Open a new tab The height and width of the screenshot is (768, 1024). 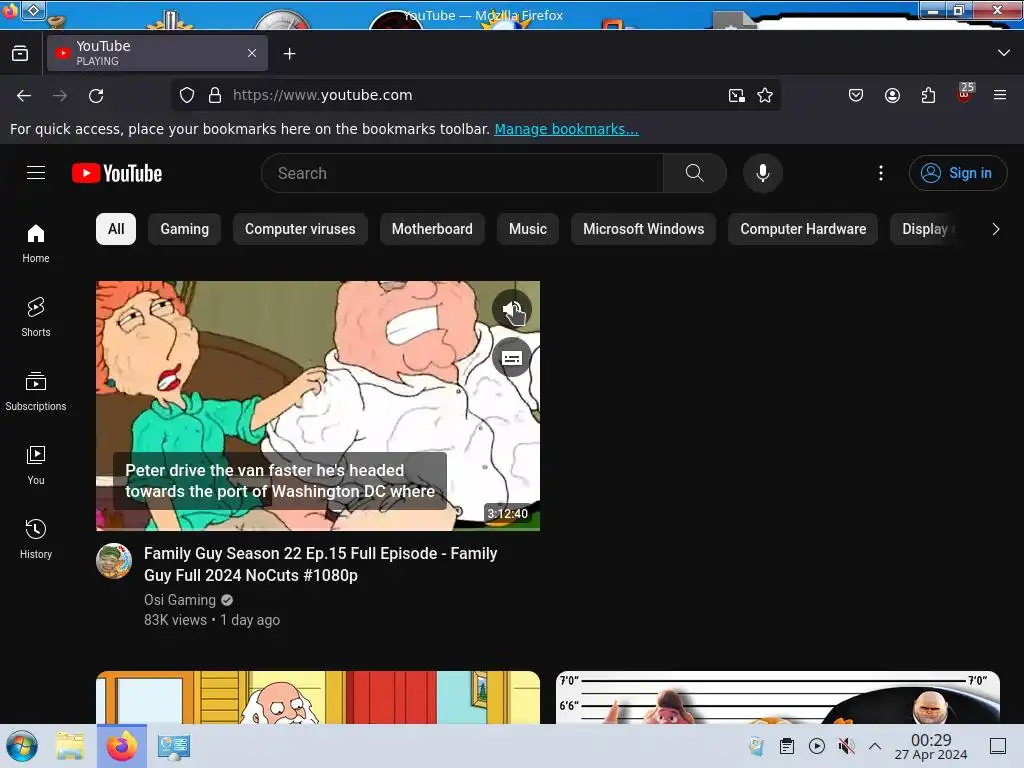(x=289, y=54)
